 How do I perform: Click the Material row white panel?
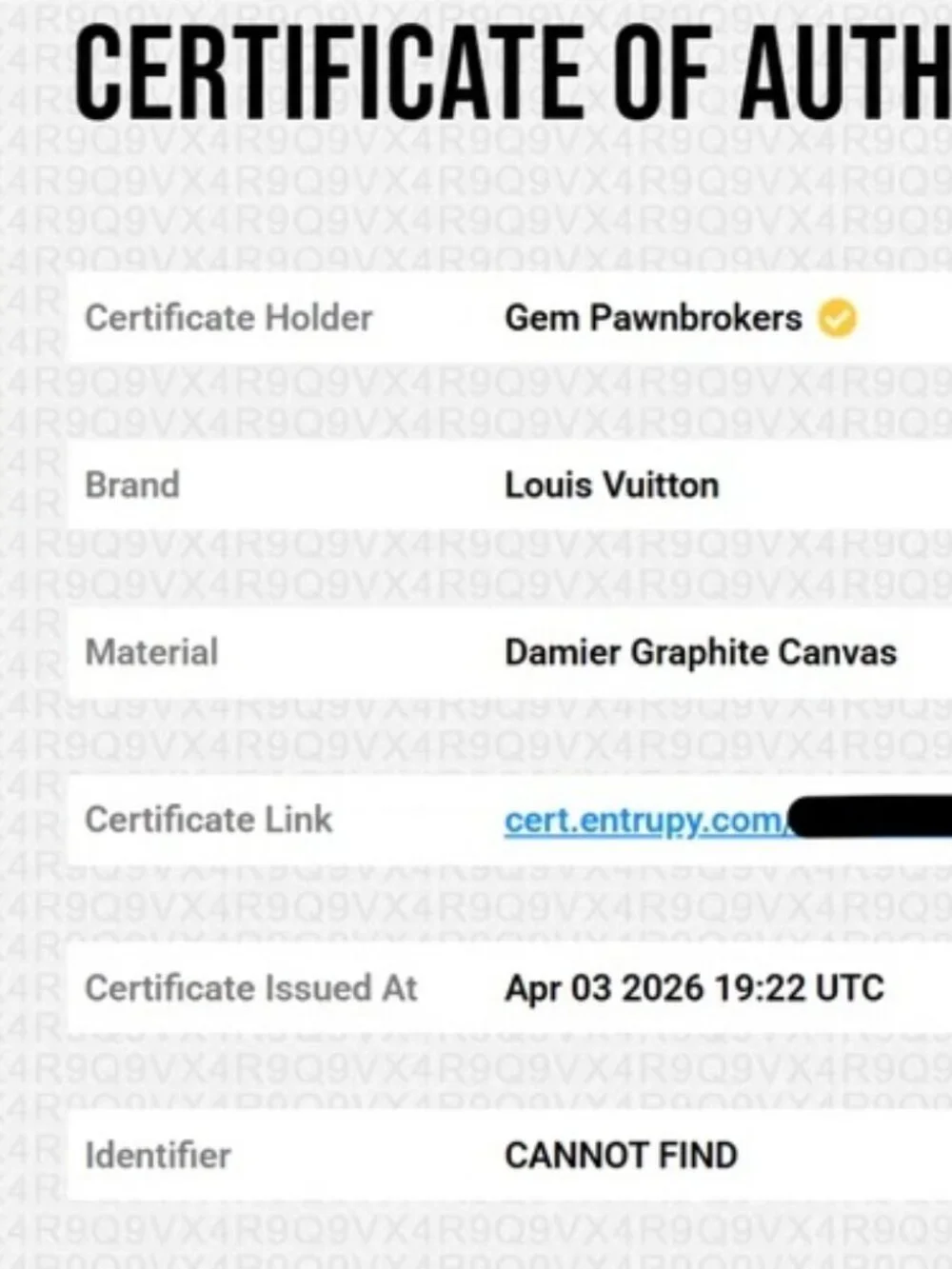click(509, 652)
